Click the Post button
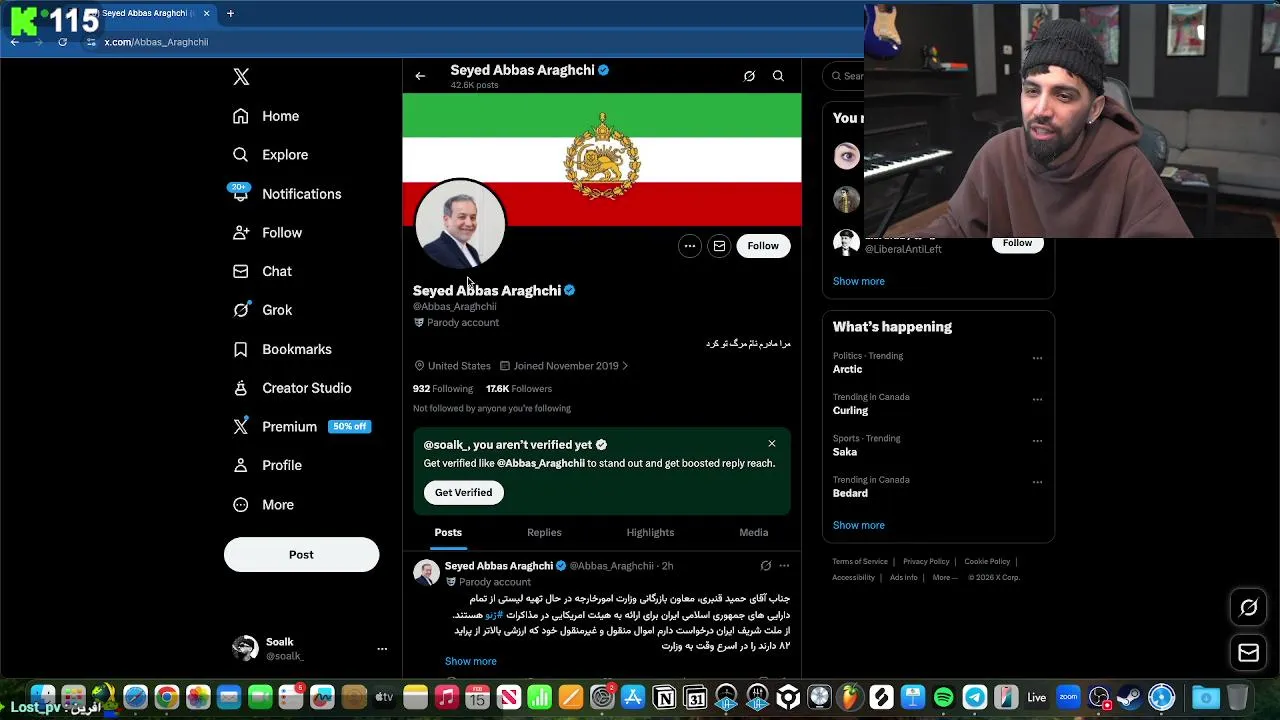This screenshot has width=1280, height=720. (301, 555)
